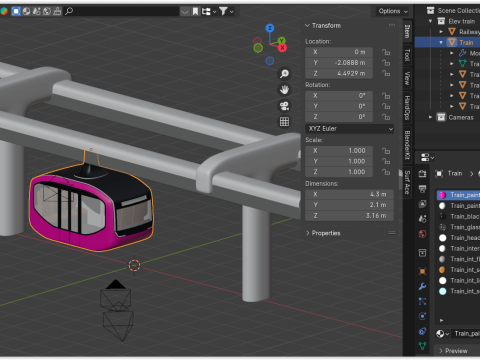Open the View Layer properties tab icon
The width and height of the screenshot is (480, 360).
click(422, 204)
